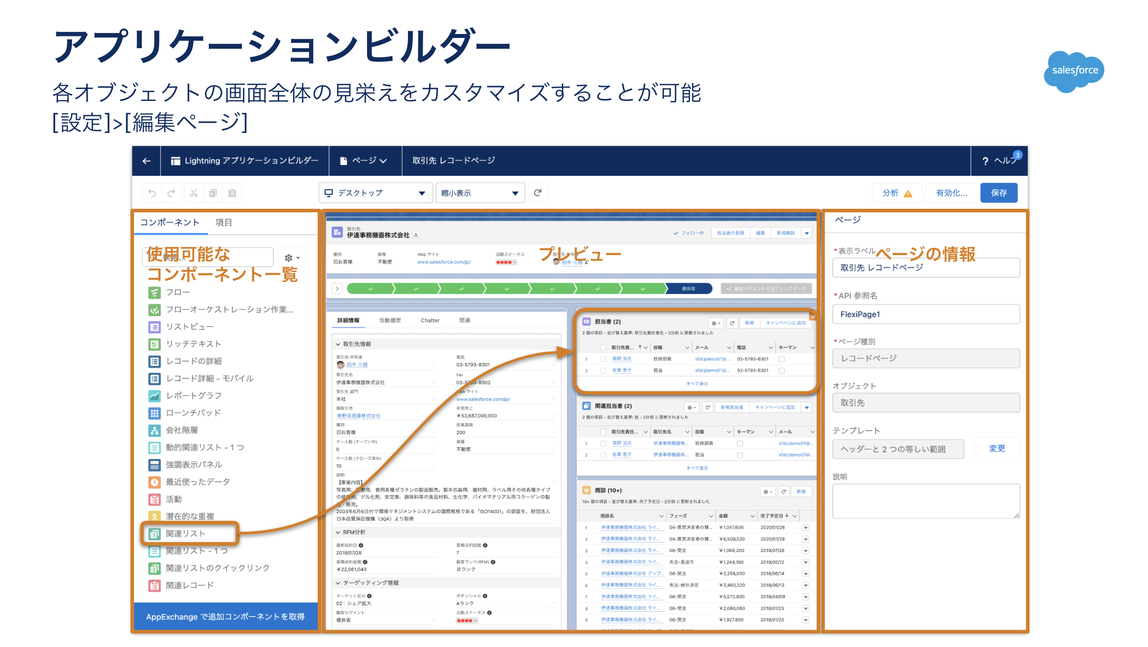The height and width of the screenshot is (647, 1148).
Task: Refresh the canvas preview with the reload icon
Action: (x=537, y=192)
